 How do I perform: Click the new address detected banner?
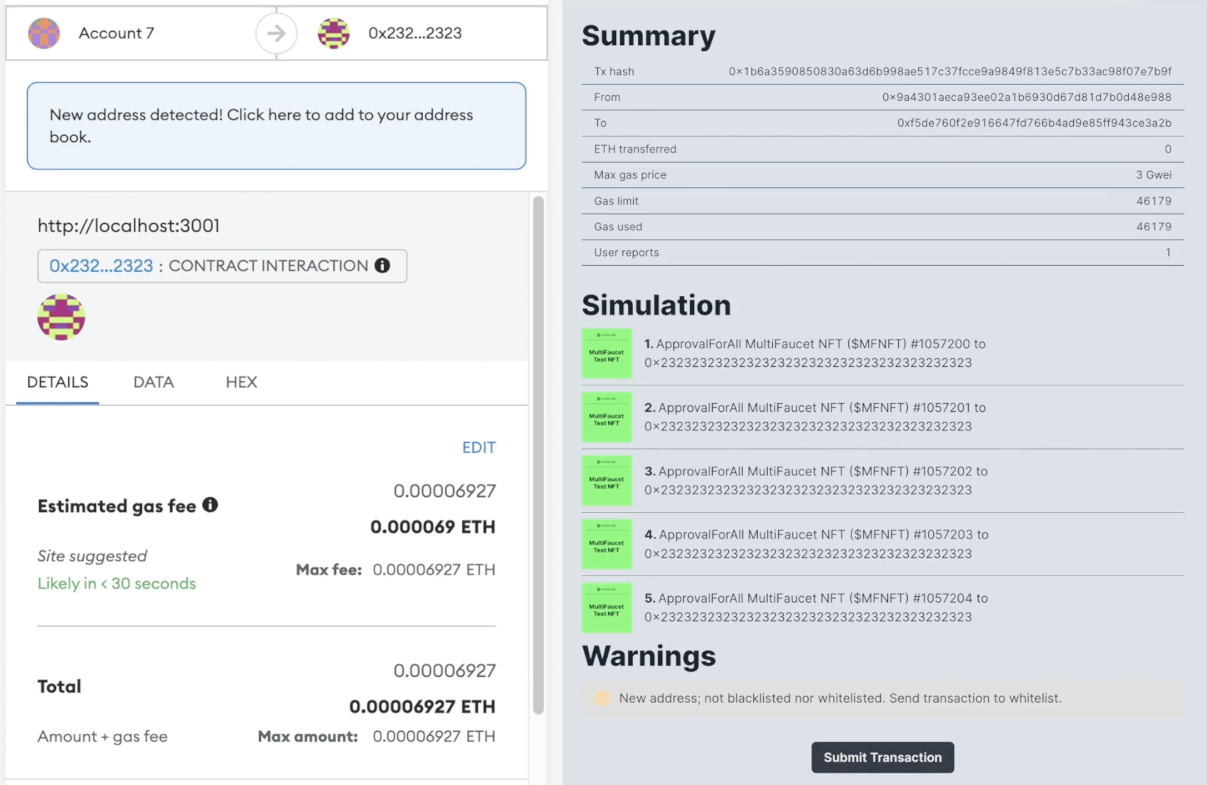tap(276, 126)
